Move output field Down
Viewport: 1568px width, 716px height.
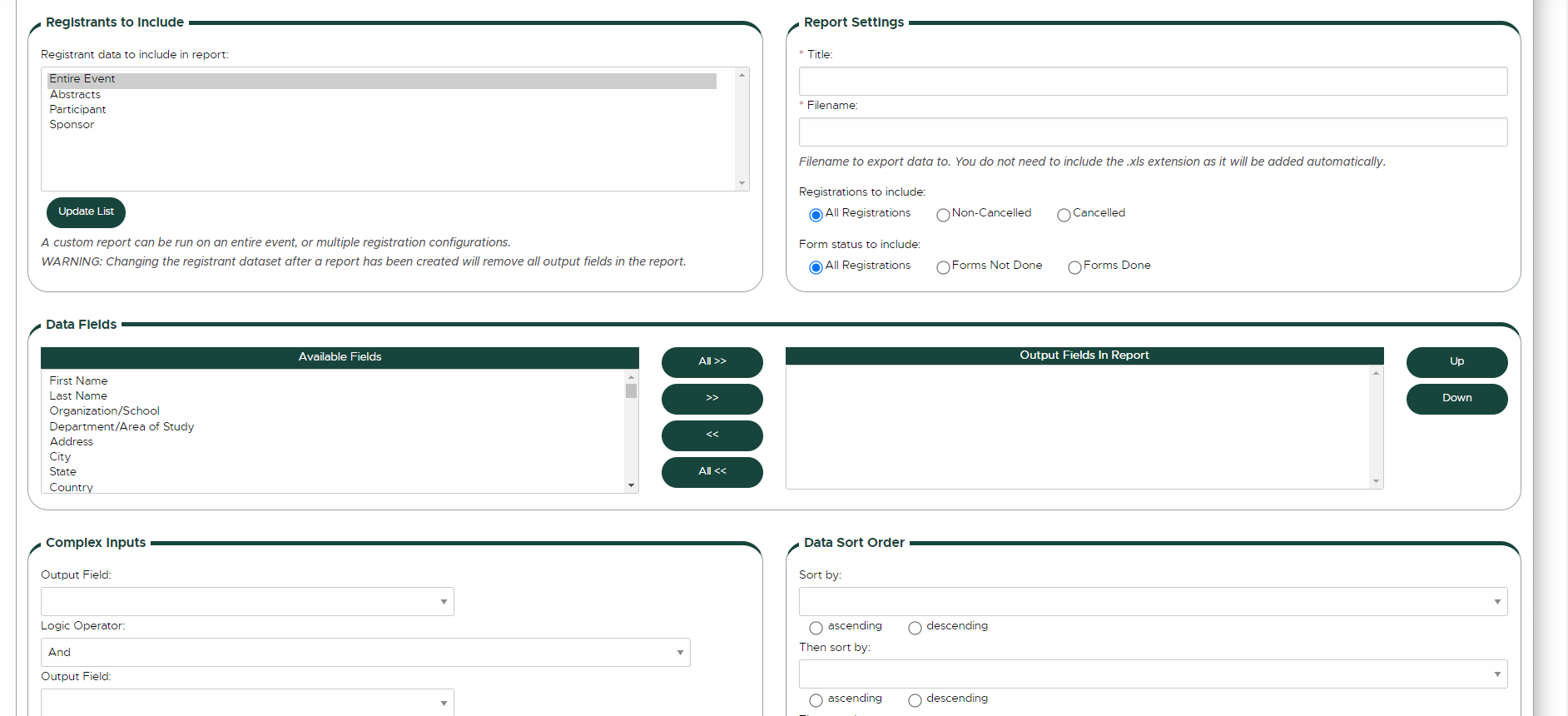coord(1456,399)
